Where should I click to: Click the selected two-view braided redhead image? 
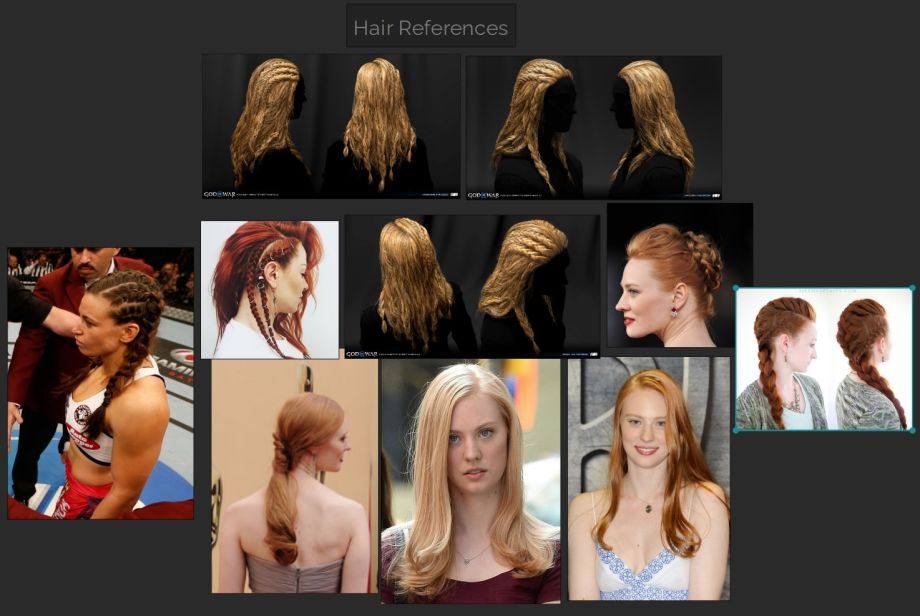point(824,360)
